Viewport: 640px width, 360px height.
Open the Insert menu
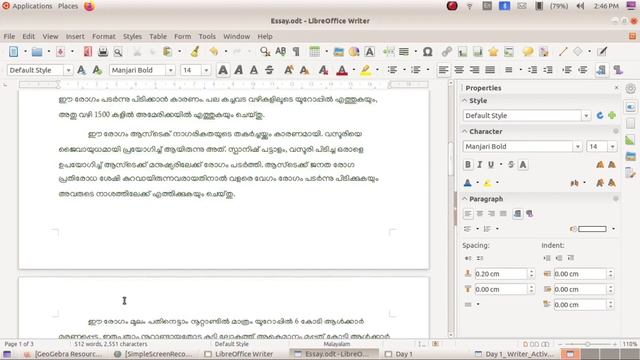(75, 36)
